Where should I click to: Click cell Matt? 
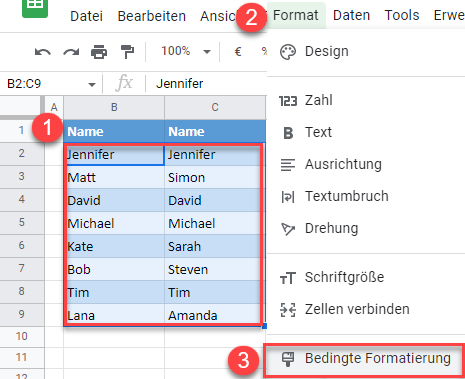click(114, 177)
